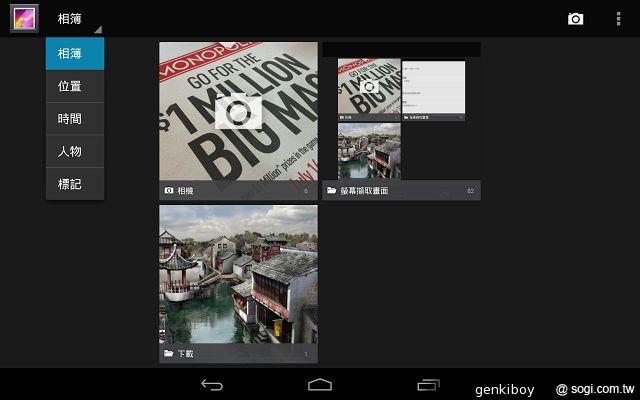640x400 pixels.
Task: Select 相簿 in the dropdown list
Action: (75, 53)
